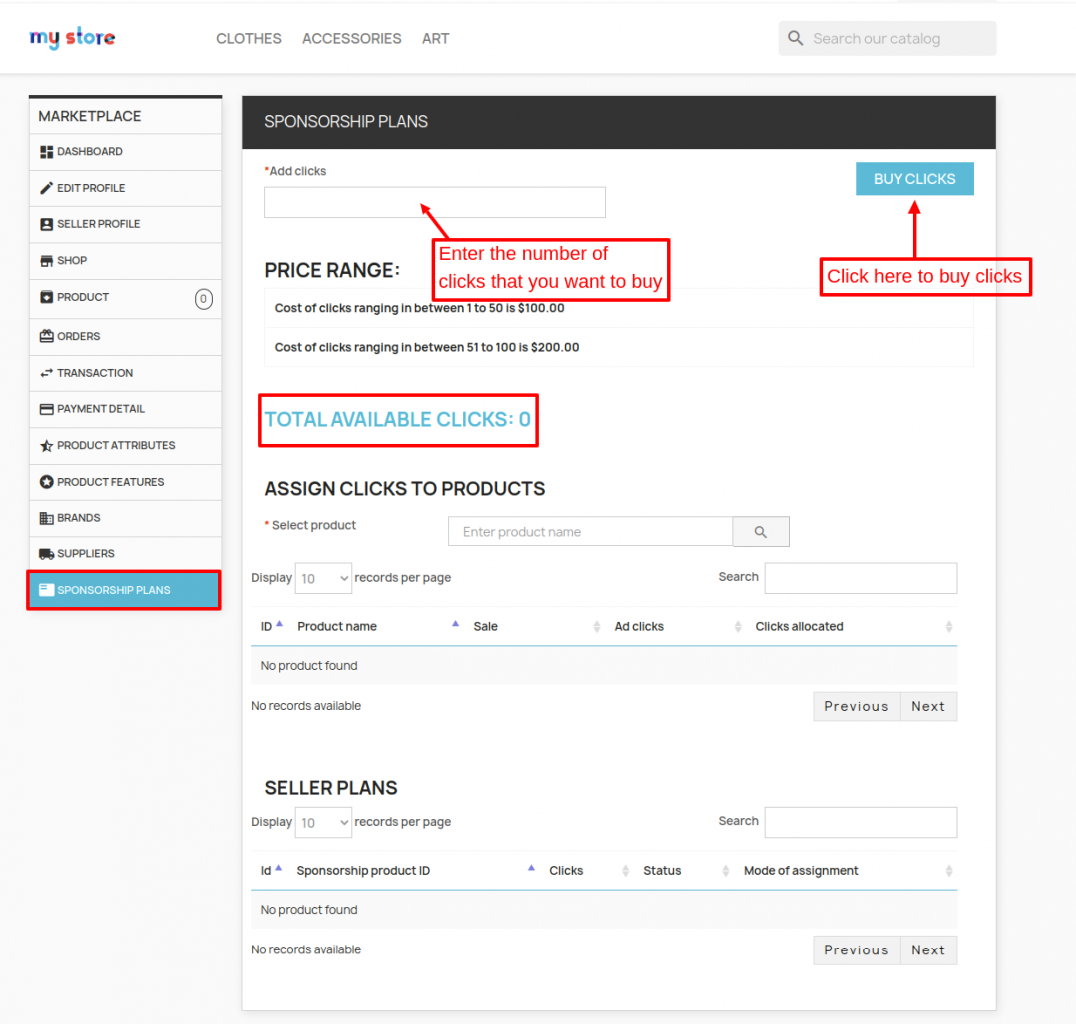The image size is (1076, 1024).
Task: Click the Payment Detail card icon
Action: click(46, 409)
